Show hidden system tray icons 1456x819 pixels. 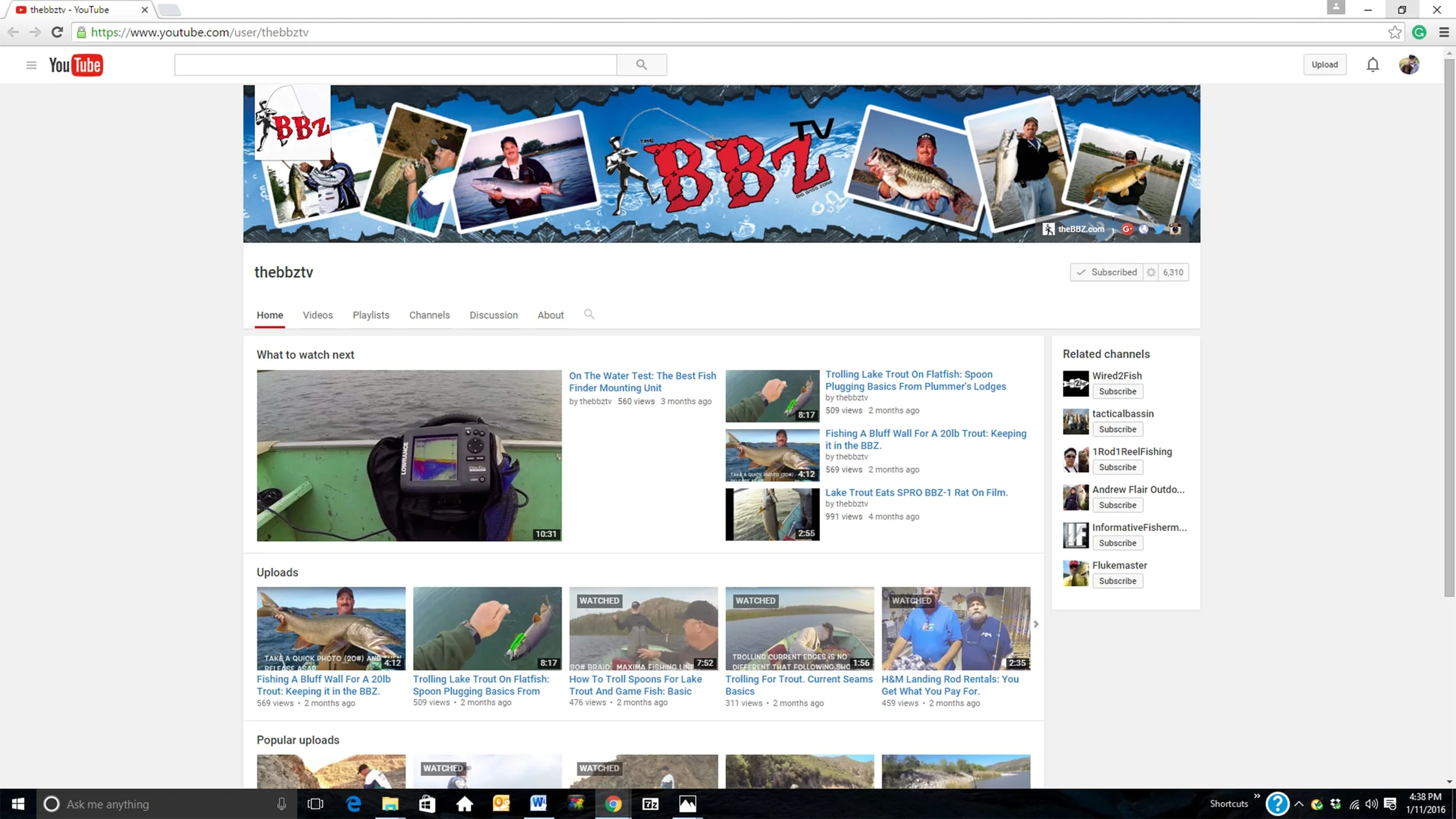coord(1299,804)
